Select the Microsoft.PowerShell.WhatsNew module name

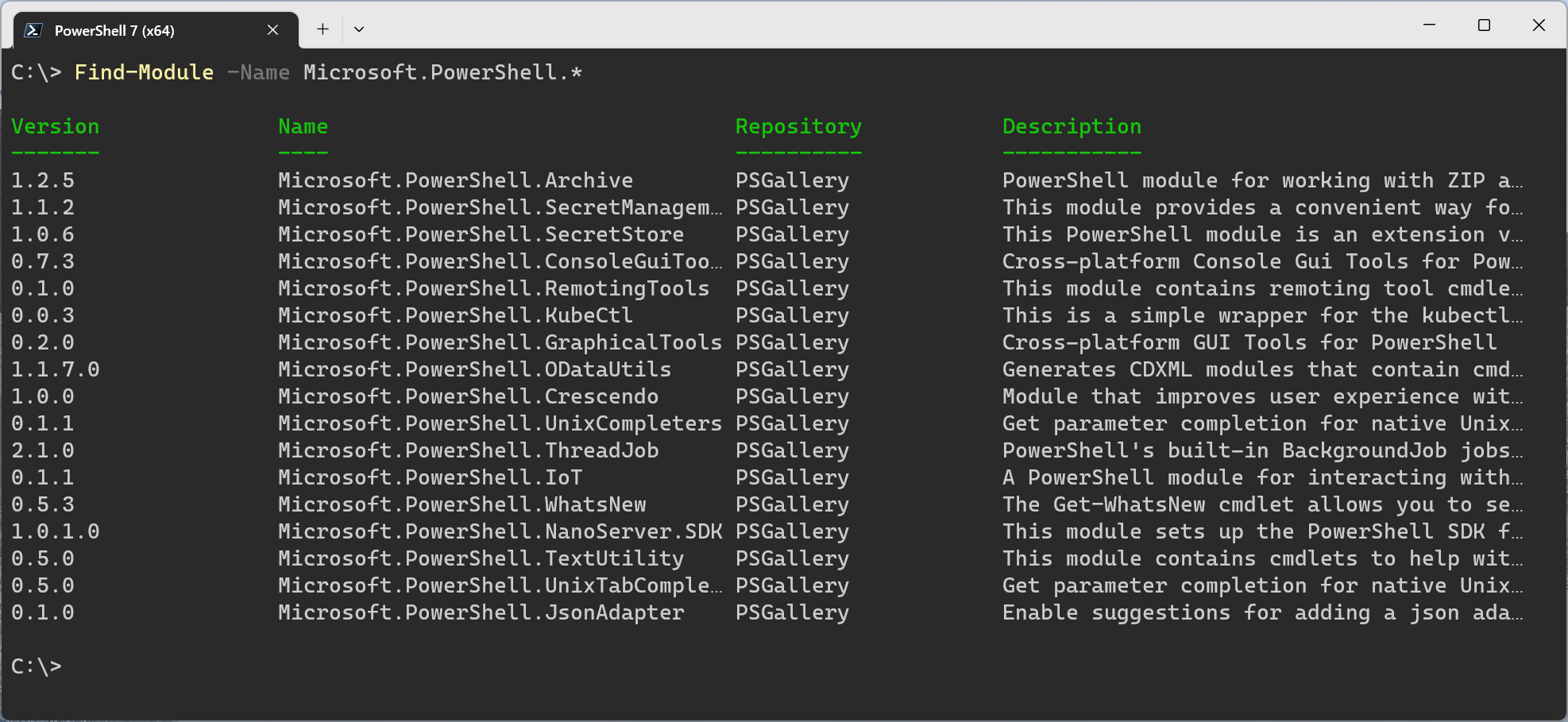462,504
